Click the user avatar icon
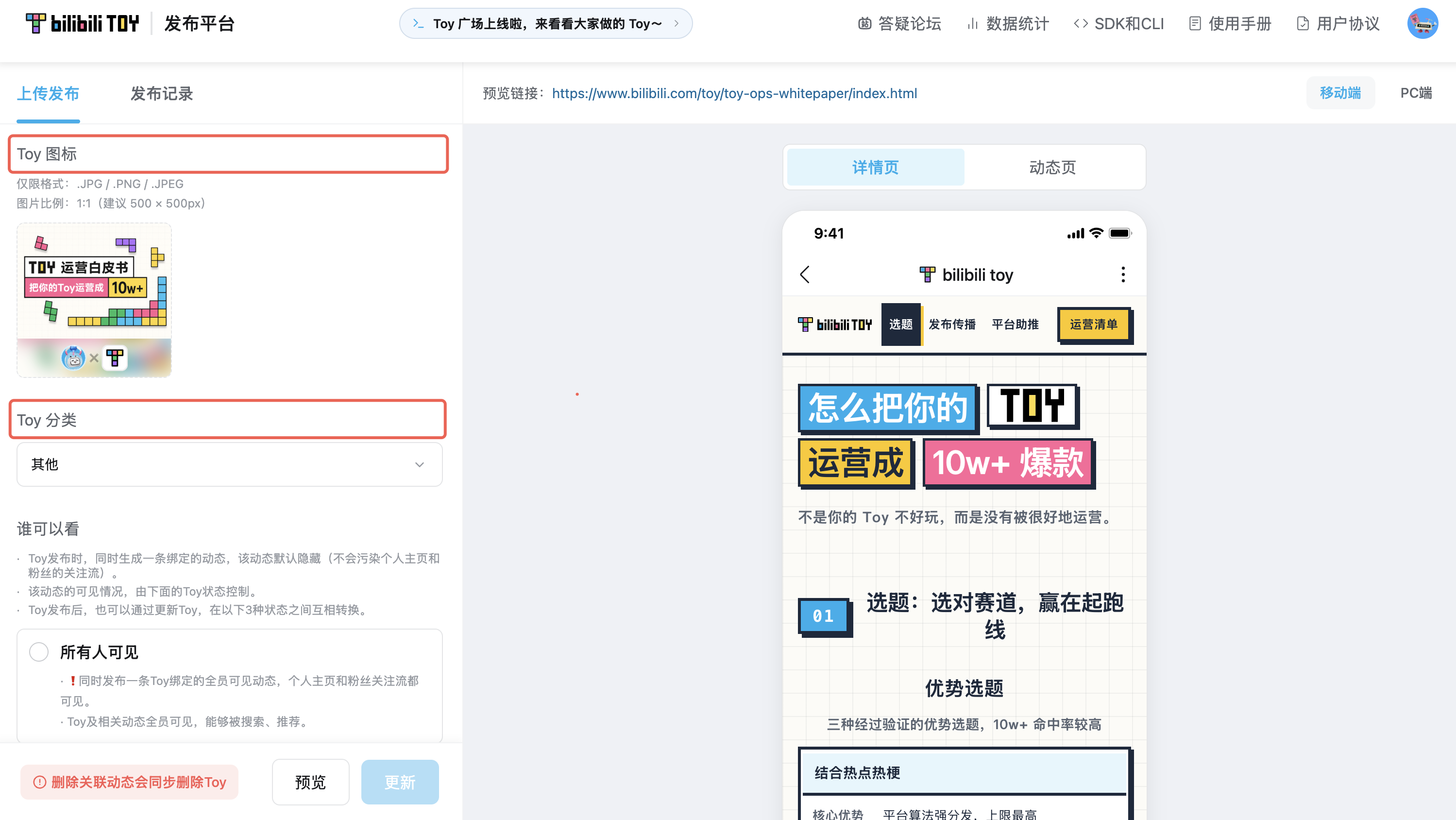 click(1422, 23)
